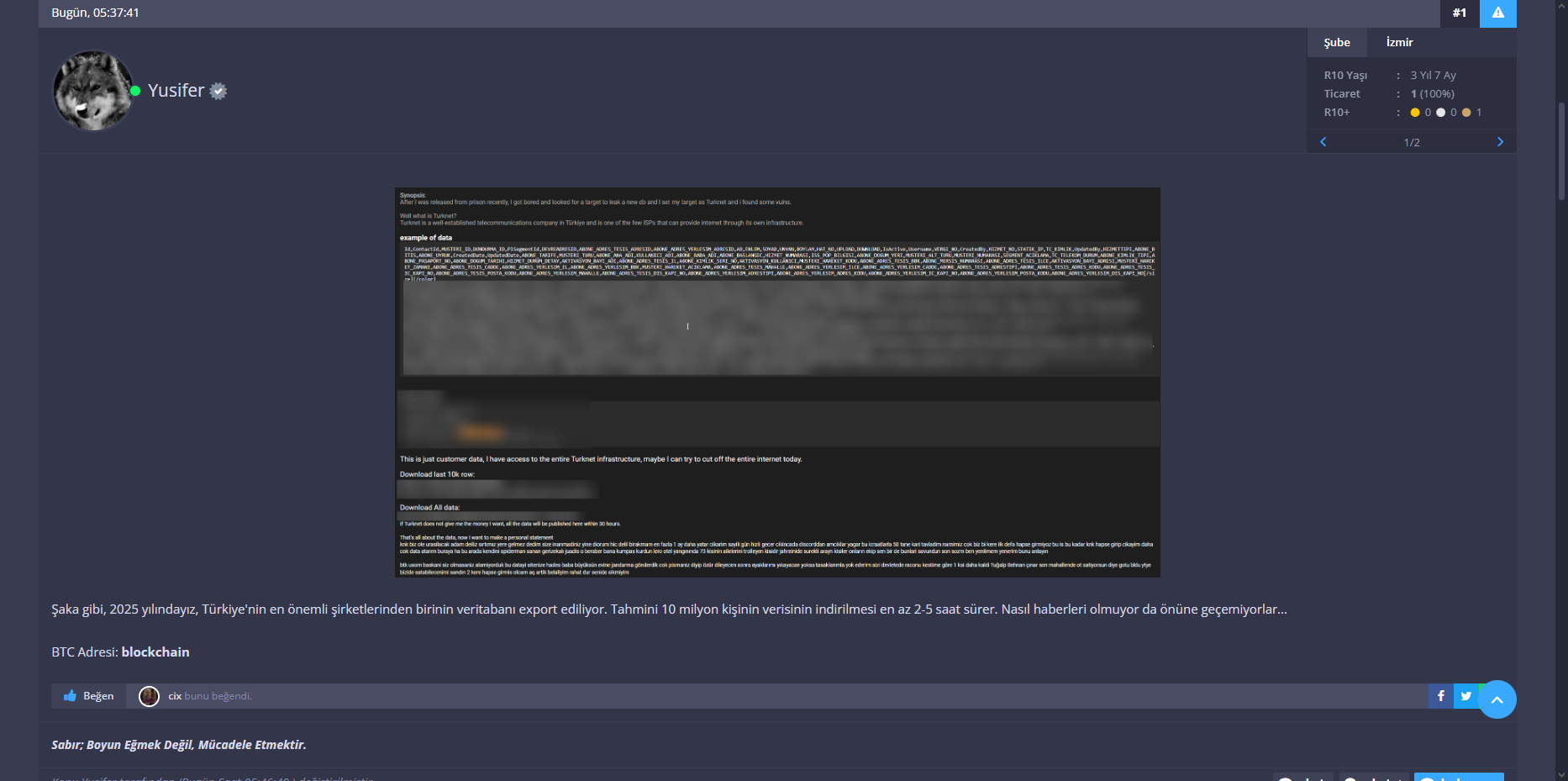The height and width of the screenshot is (781, 1568).
Task: Open the Yusifer username profile link
Action: pyautogui.click(x=176, y=91)
